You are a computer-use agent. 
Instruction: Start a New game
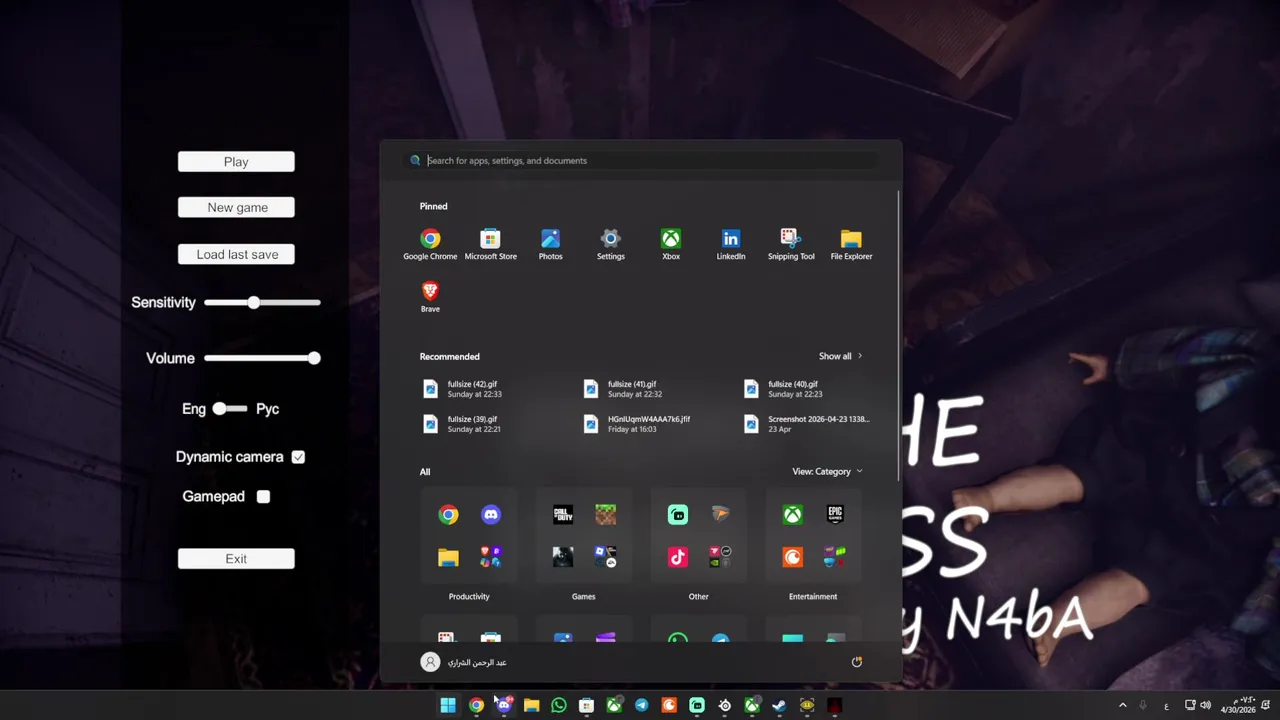point(236,207)
